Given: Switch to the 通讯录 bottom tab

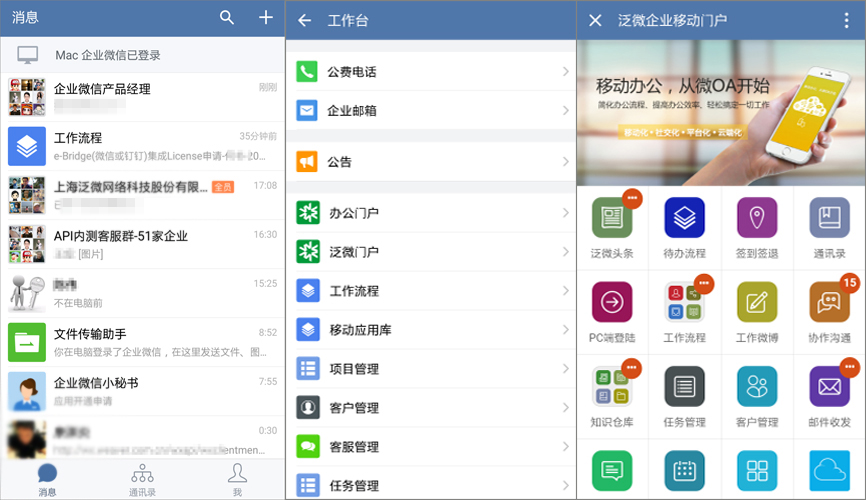Looking at the screenshot, I should click(x=142, y=480).
